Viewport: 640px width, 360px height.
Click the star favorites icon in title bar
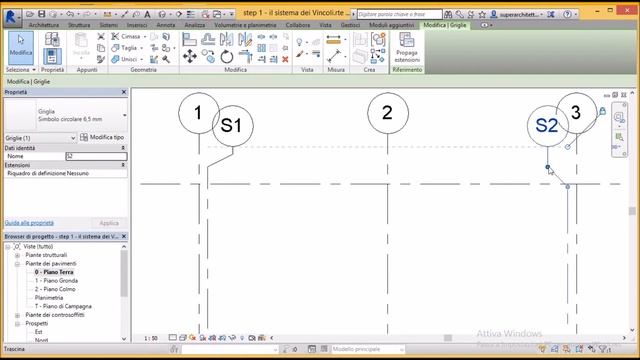coord(482,14)
